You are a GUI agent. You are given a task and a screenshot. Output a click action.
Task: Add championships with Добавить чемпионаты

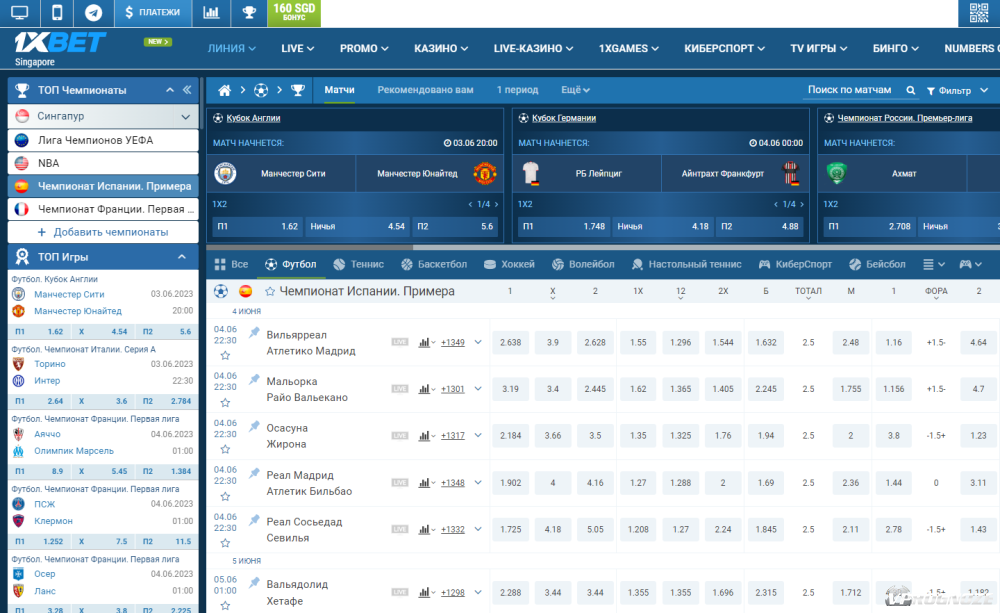[103, 232]
